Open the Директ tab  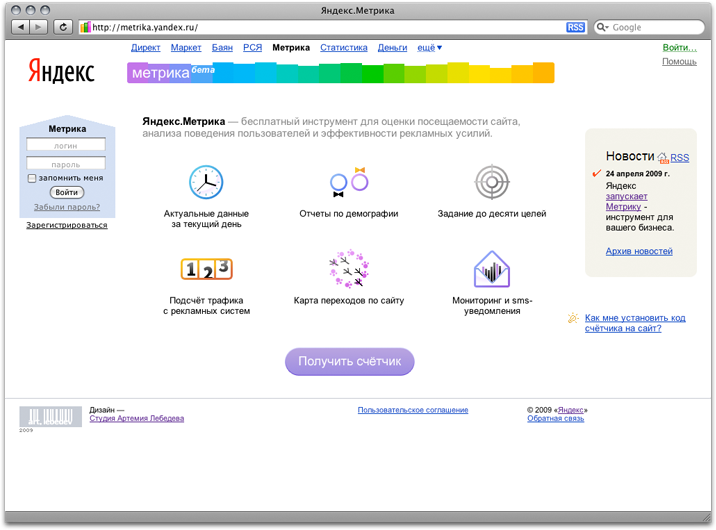[x=145, y=47]
